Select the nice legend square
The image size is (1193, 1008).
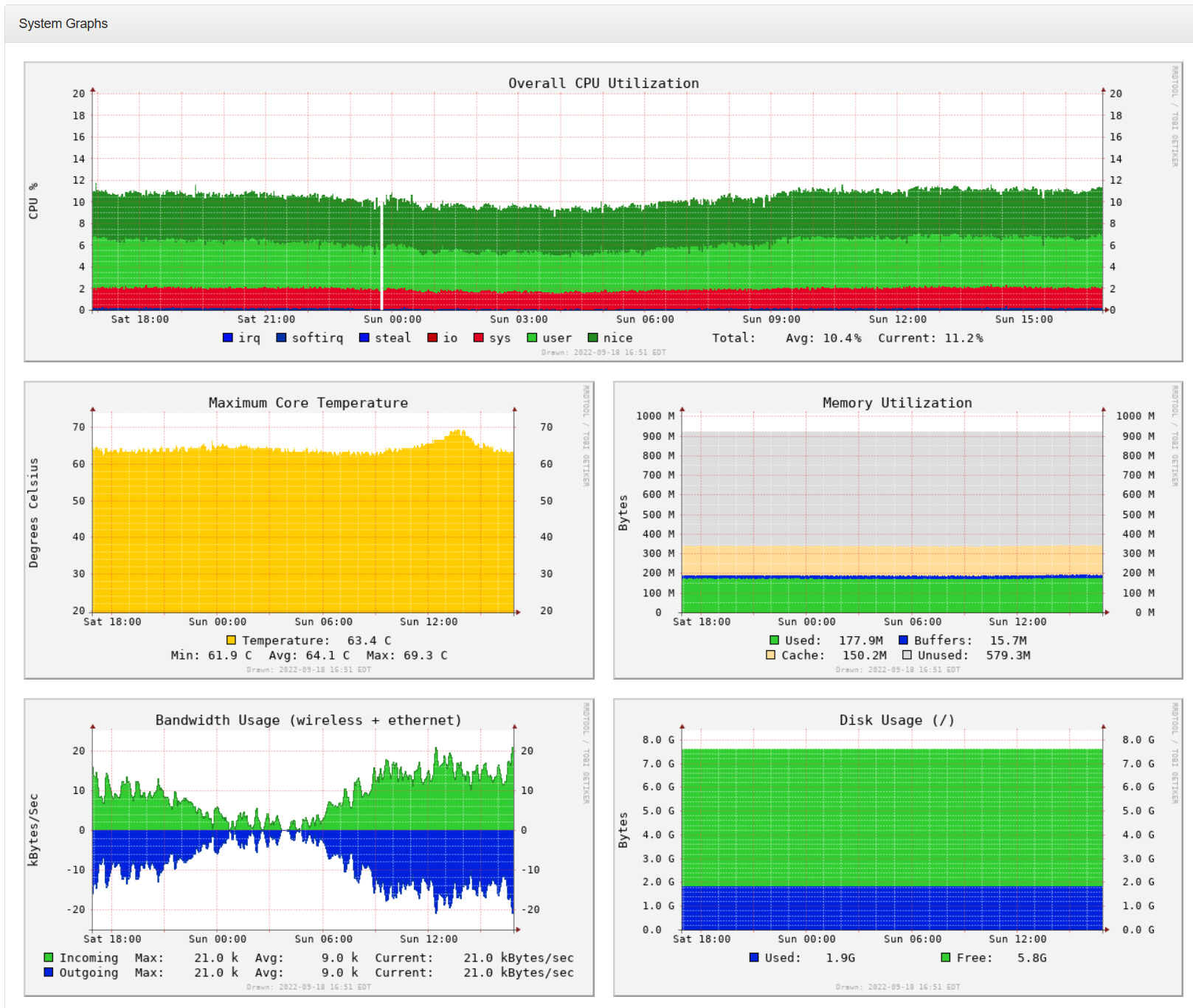pos(592,337)
